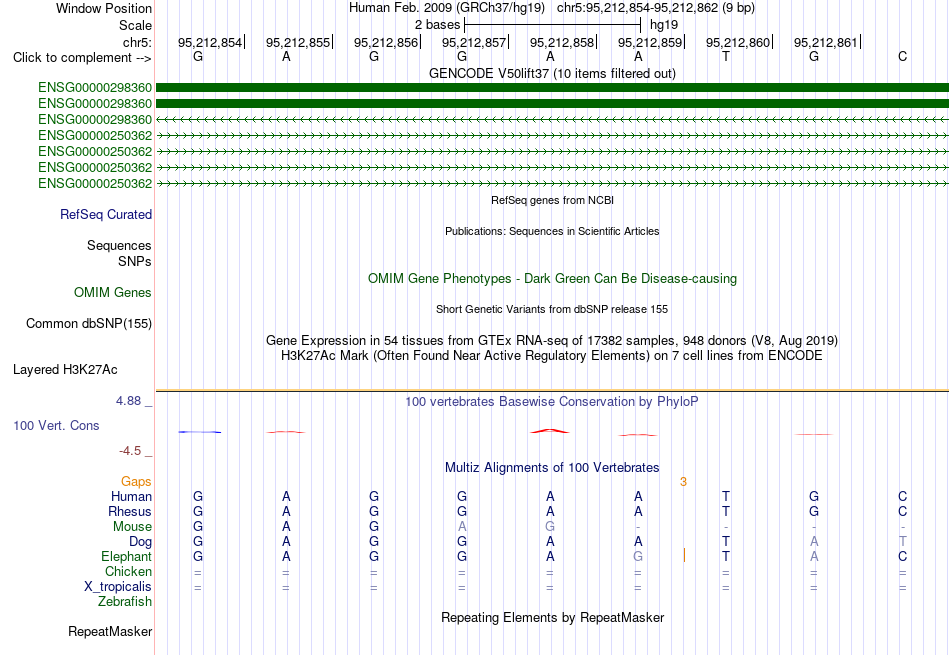Click the -4.5 PhyloP lower scale value
Viewport: 950px width, 655px height.
(x=130, y=451)
